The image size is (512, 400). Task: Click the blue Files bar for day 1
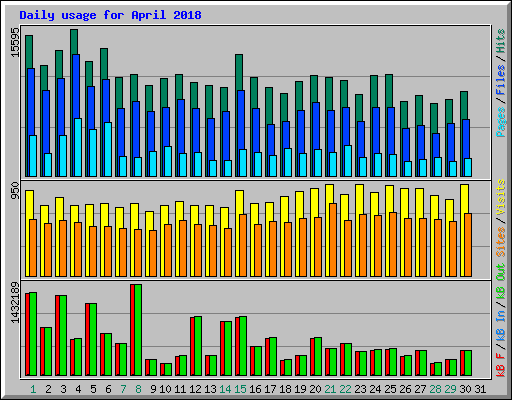tap(31, 102)
